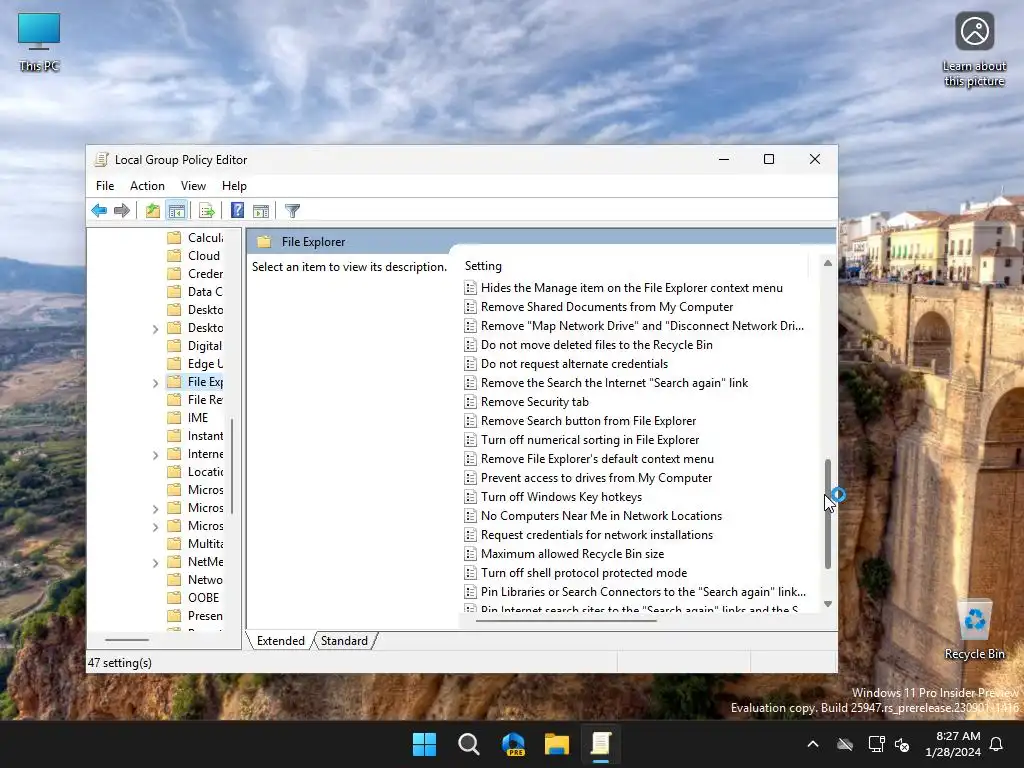Open File Explorer from the taskbar
This screenshot has height=768, width=1024.
(557, 744)
